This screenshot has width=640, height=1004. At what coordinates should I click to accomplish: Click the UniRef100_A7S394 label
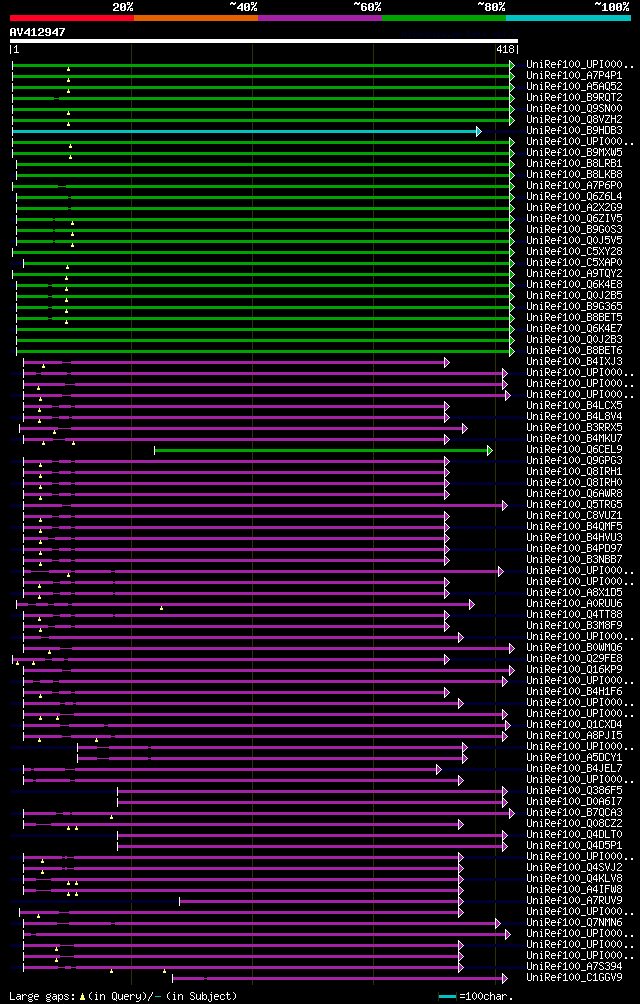tap(574, 966)
